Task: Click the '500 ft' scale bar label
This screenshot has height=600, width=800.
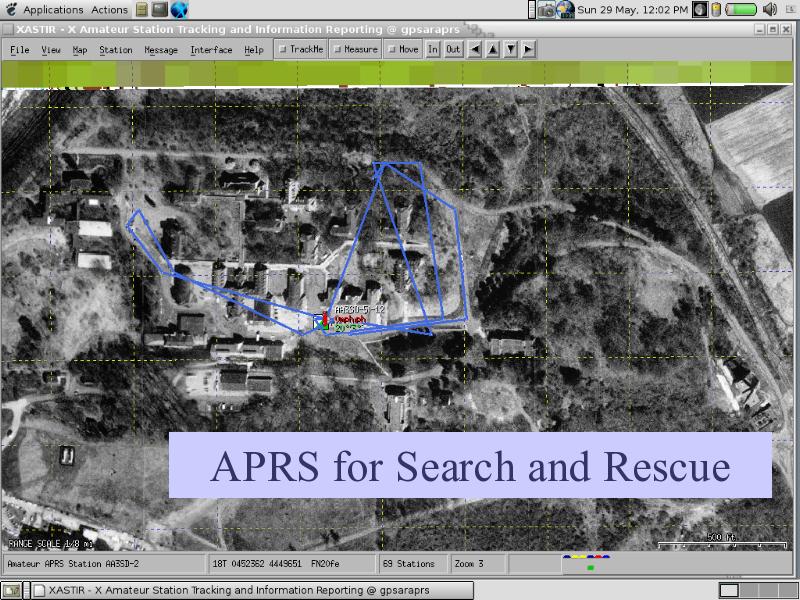Action: pyautogui.click(x=721, y=537)
